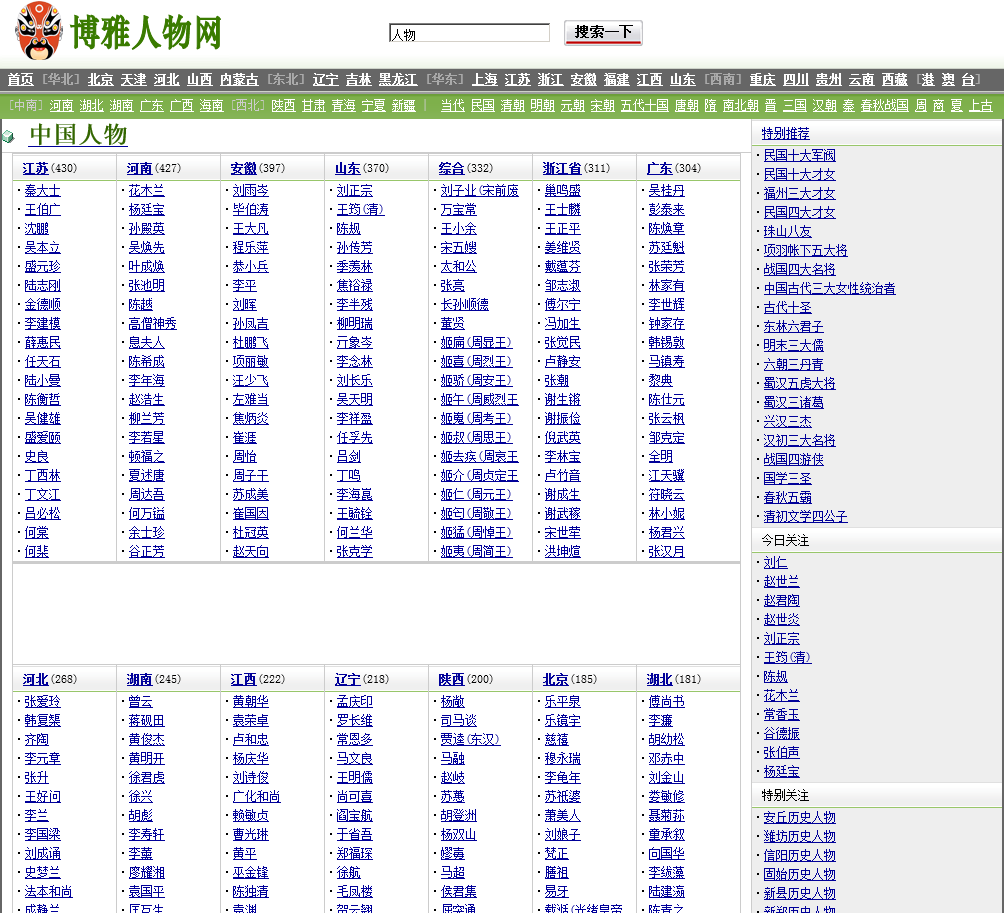Focus the search input field containing 人物

[469, 33]
